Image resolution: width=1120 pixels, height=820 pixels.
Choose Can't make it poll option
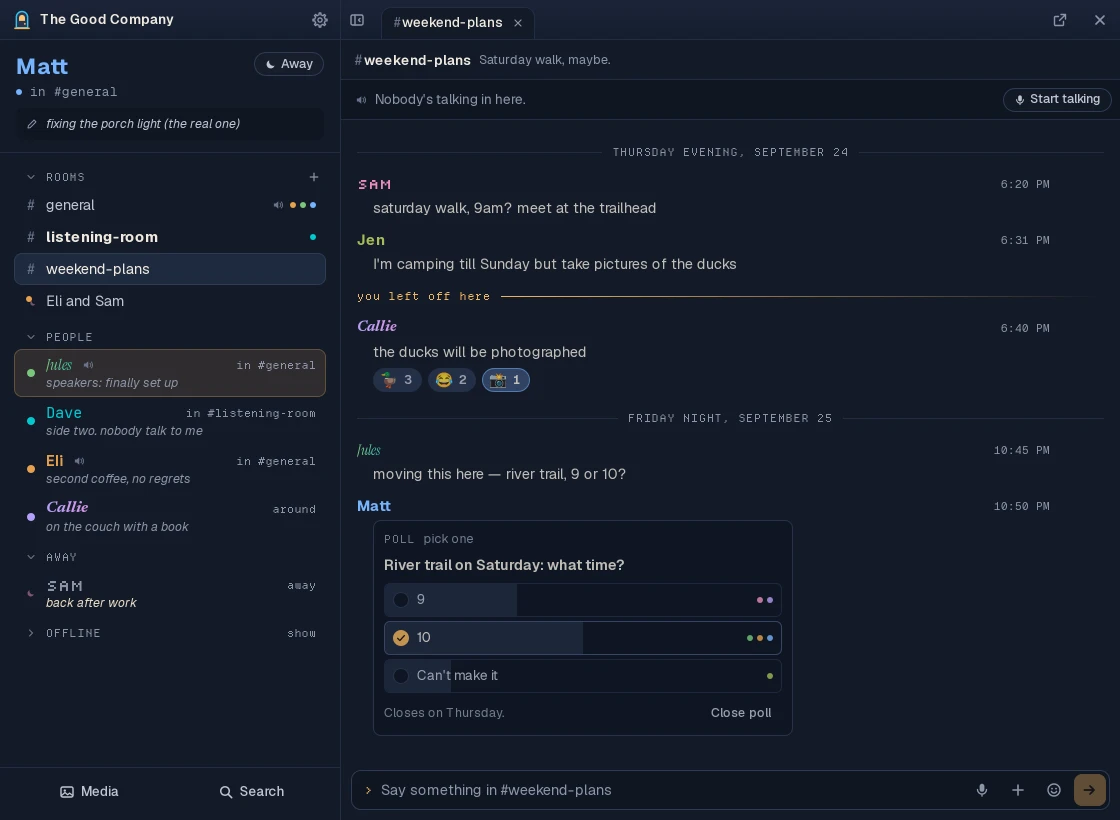coord(582,676)
